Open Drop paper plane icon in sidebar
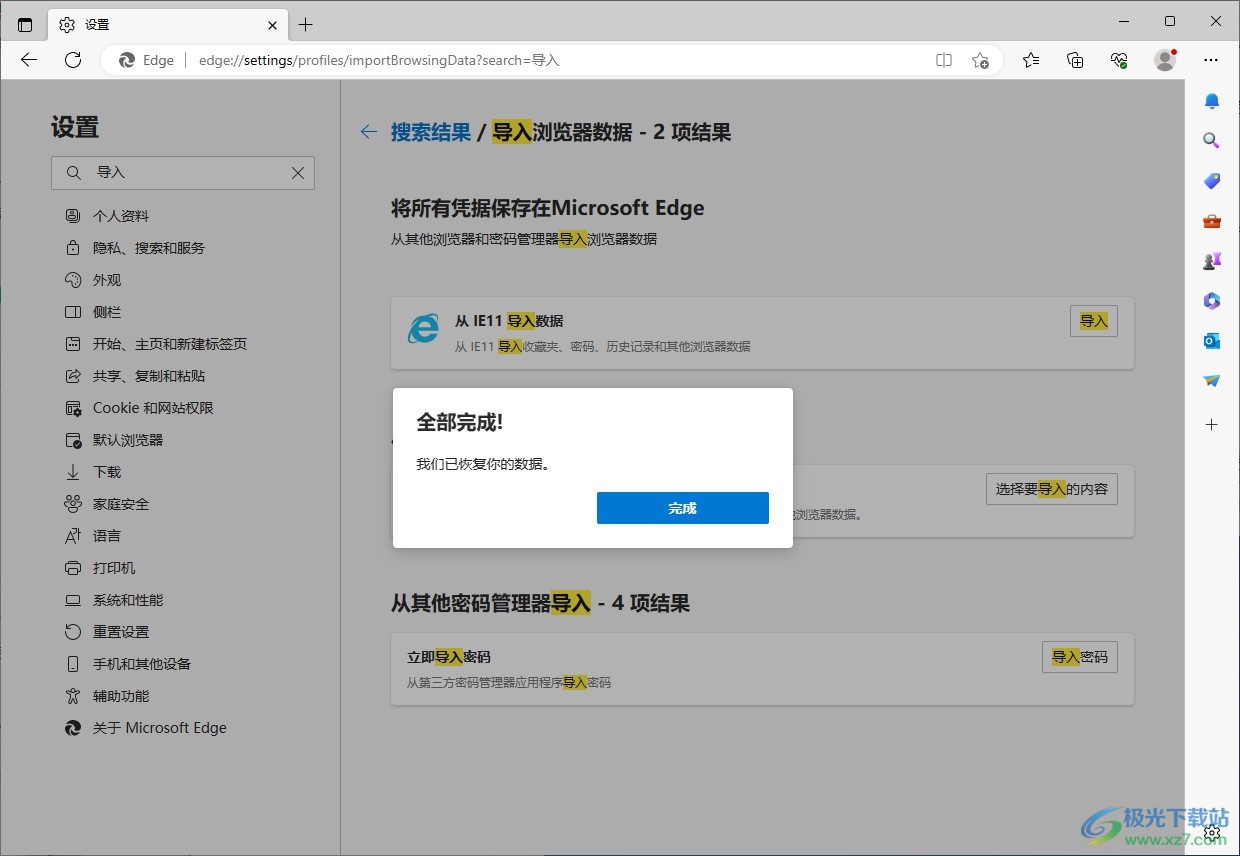This screenshot has width=1240, height=856. pos(1212,381)
